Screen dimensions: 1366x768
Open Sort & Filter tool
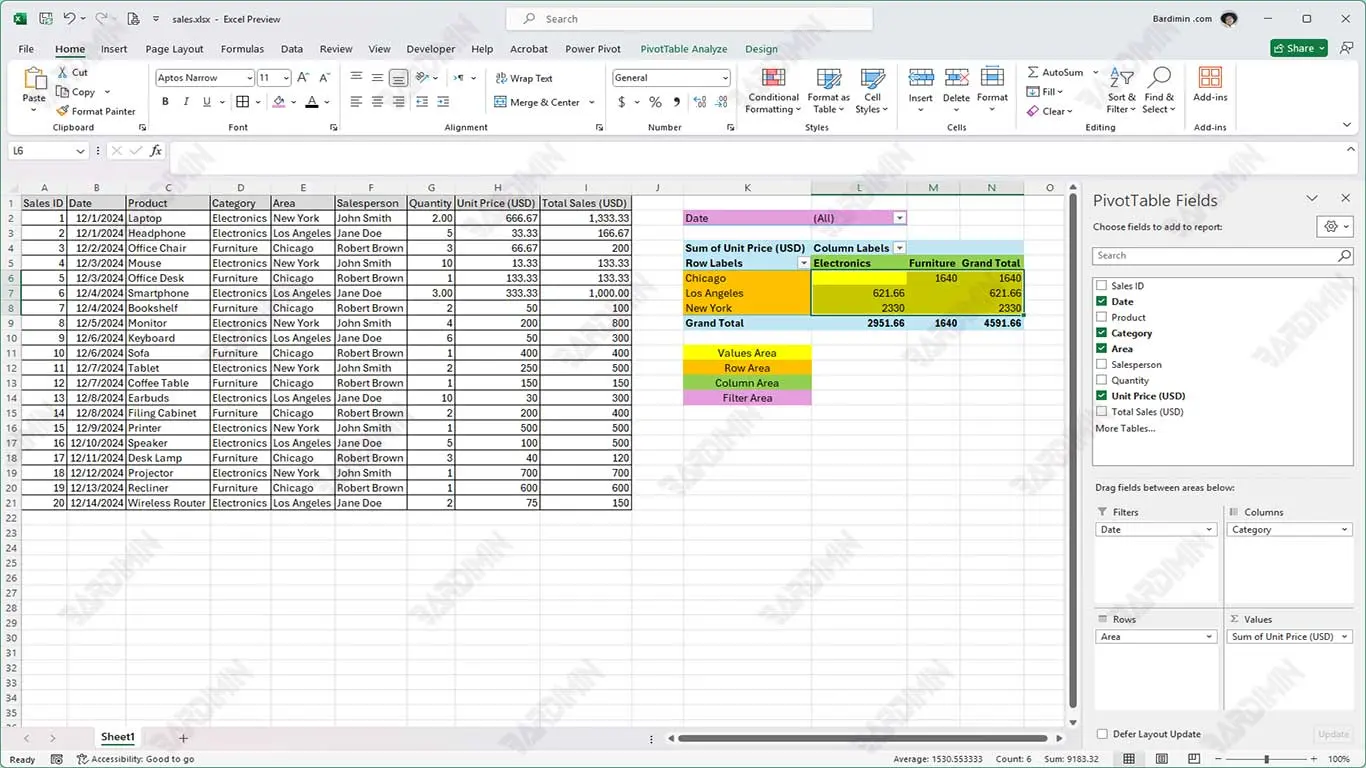click(x=1121, y=80)
